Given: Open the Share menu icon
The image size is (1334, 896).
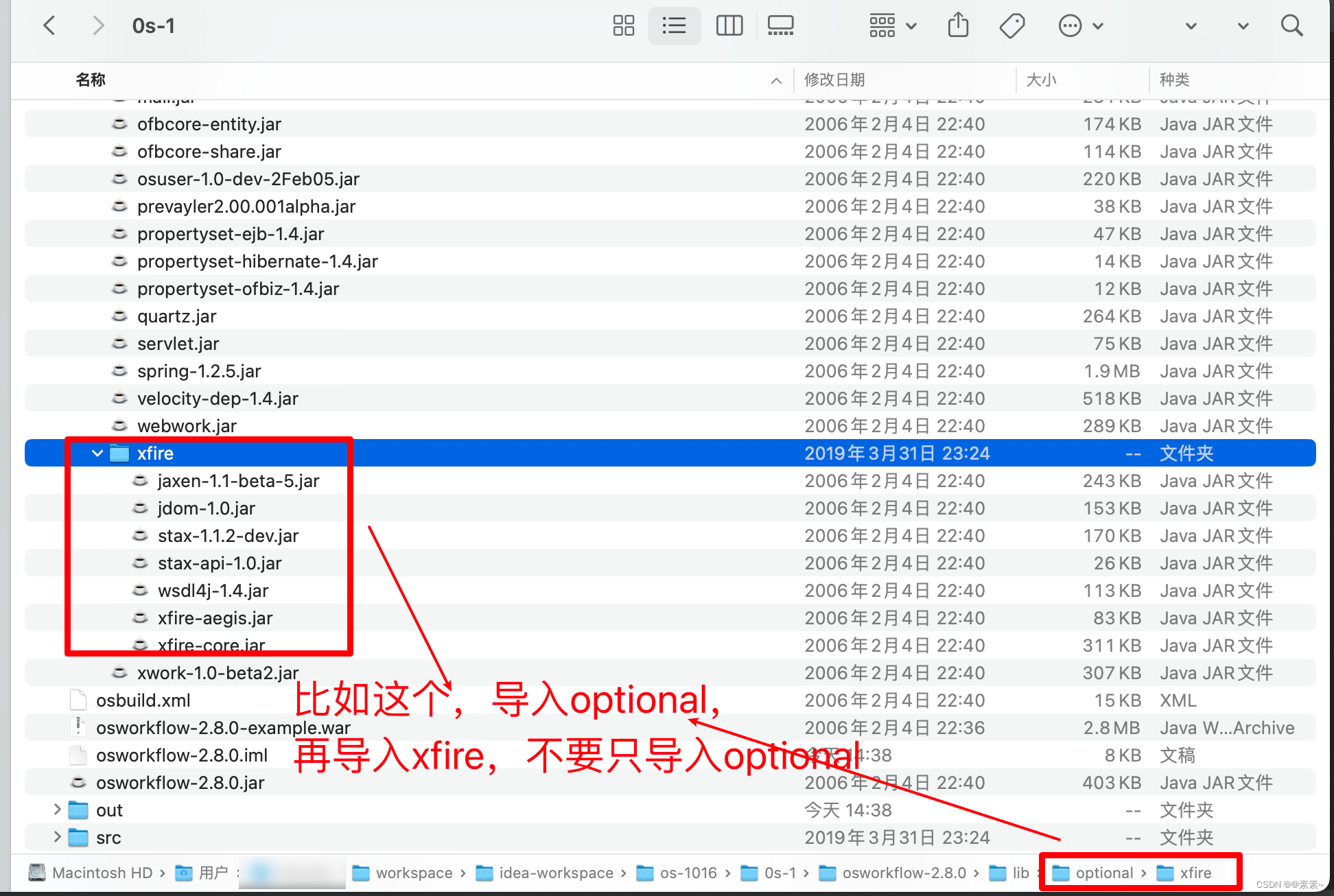Looking at the screenshot, I should (958, 25).
